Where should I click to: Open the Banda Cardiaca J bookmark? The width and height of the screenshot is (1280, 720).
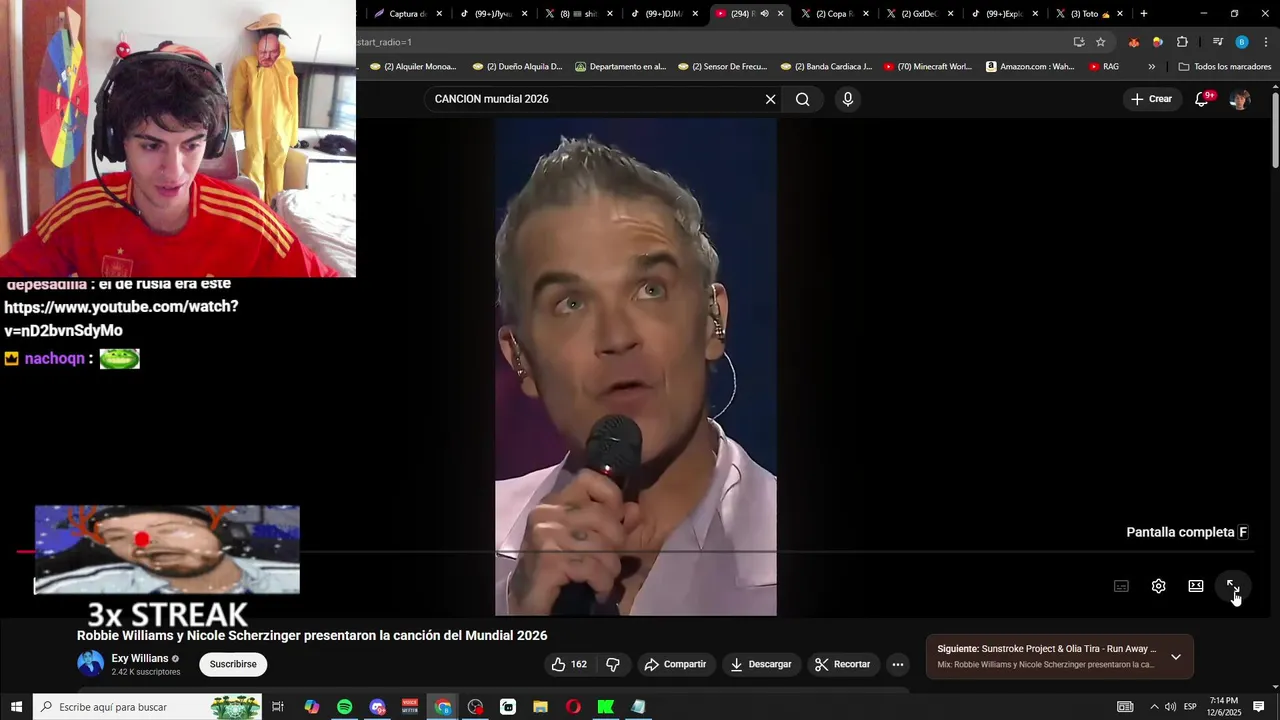(826, 67)
